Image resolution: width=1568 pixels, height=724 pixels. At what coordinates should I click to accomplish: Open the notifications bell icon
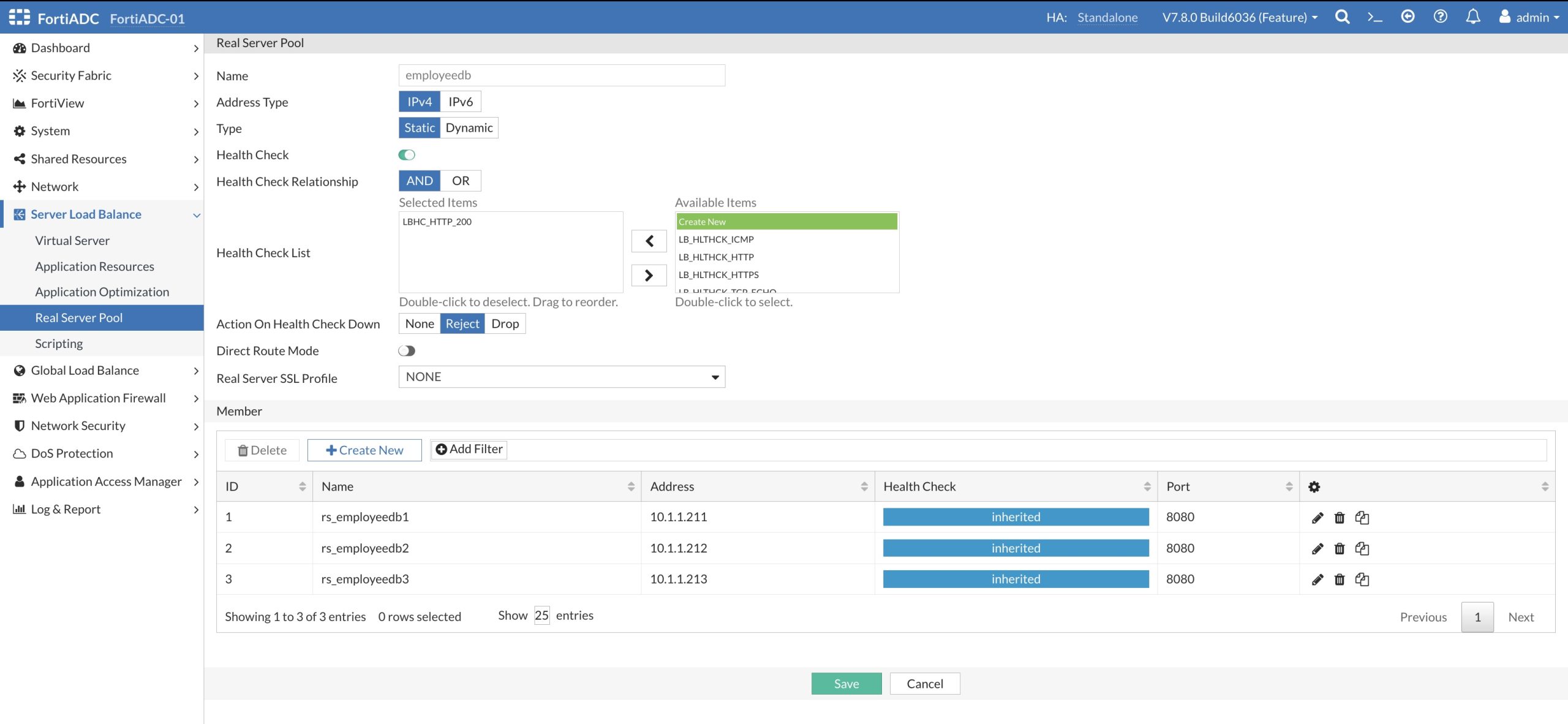click(x=1473, y=17)
